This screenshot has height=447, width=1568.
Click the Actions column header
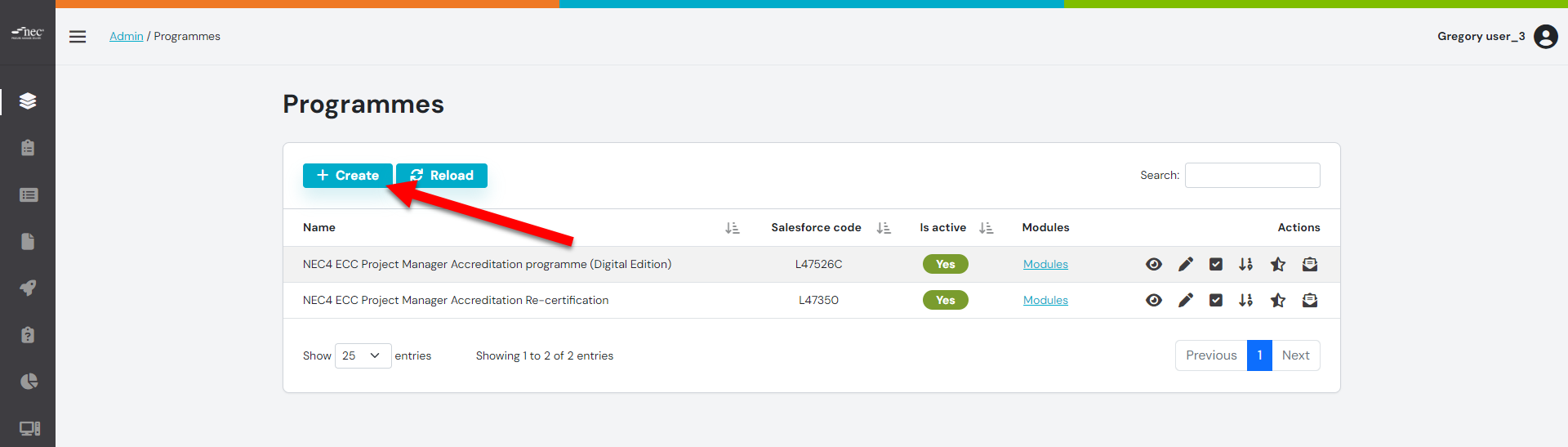click(1298, 228)
